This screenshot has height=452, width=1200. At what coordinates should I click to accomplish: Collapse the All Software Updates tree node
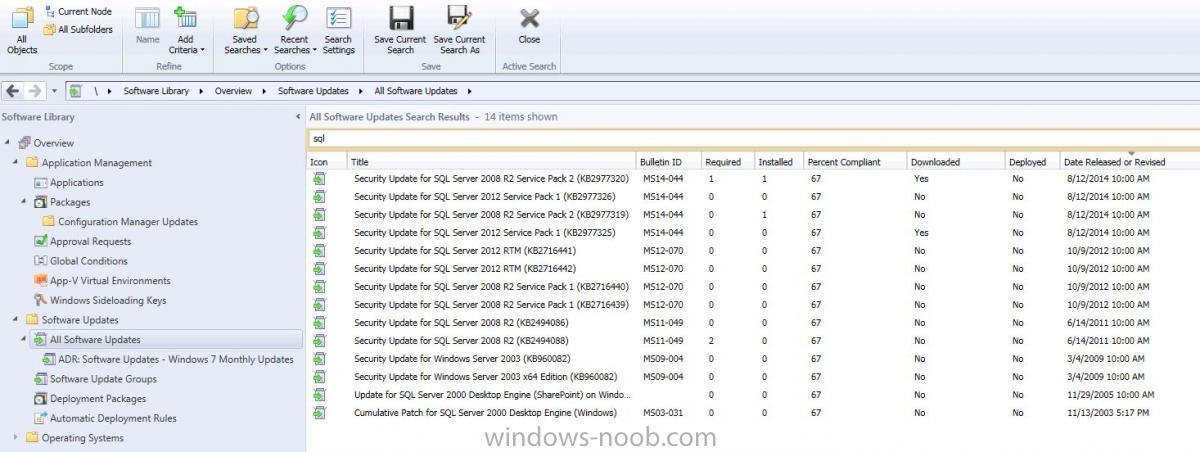pos(24,339)
